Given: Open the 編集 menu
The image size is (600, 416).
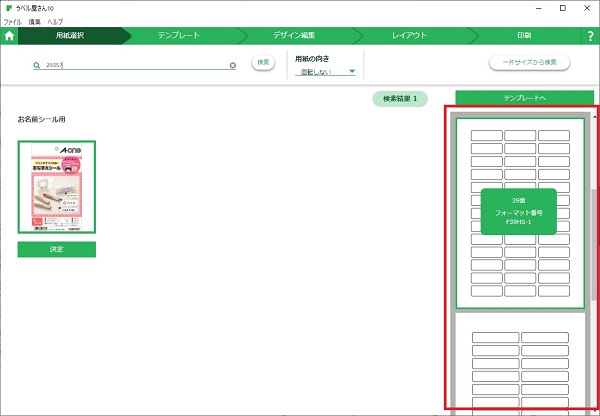Looking at the screenshot, I should click(x=35, y=21).
